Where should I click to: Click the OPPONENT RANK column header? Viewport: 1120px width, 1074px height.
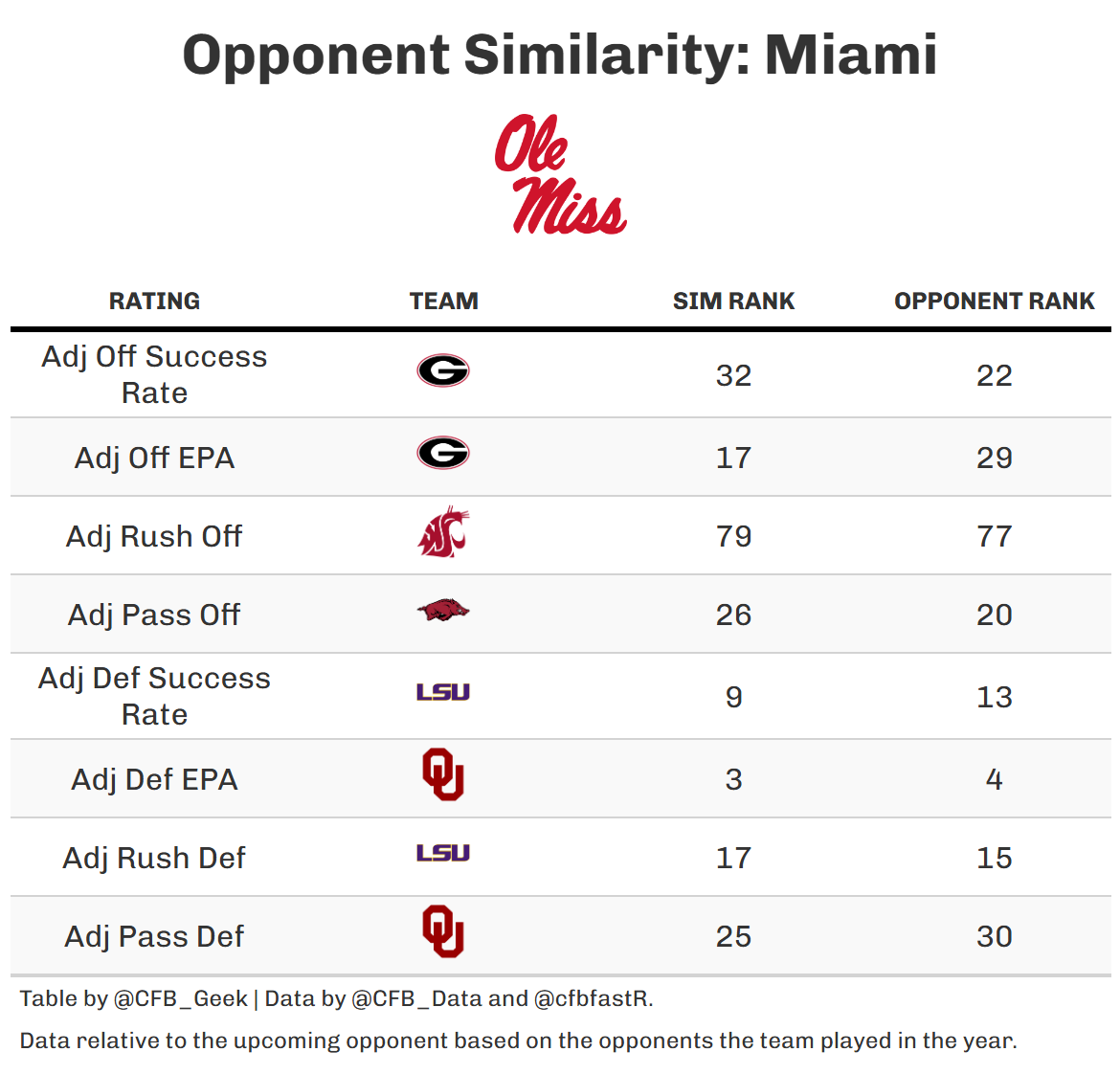[x=994, y=302]
